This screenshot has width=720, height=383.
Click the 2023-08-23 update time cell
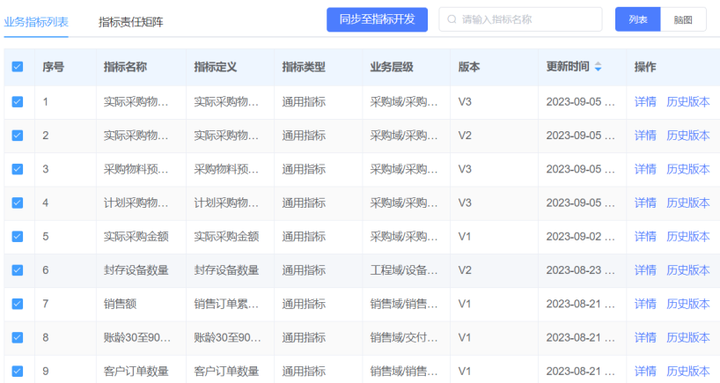(x=580, y=270)
